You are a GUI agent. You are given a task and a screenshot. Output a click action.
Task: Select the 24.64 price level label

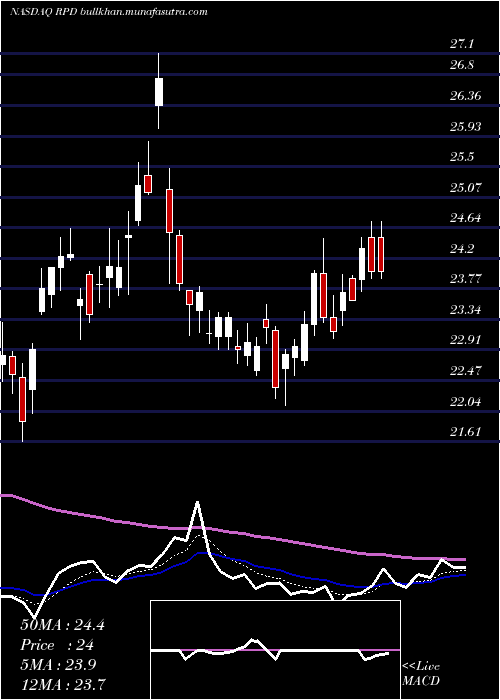click(465, 218)
